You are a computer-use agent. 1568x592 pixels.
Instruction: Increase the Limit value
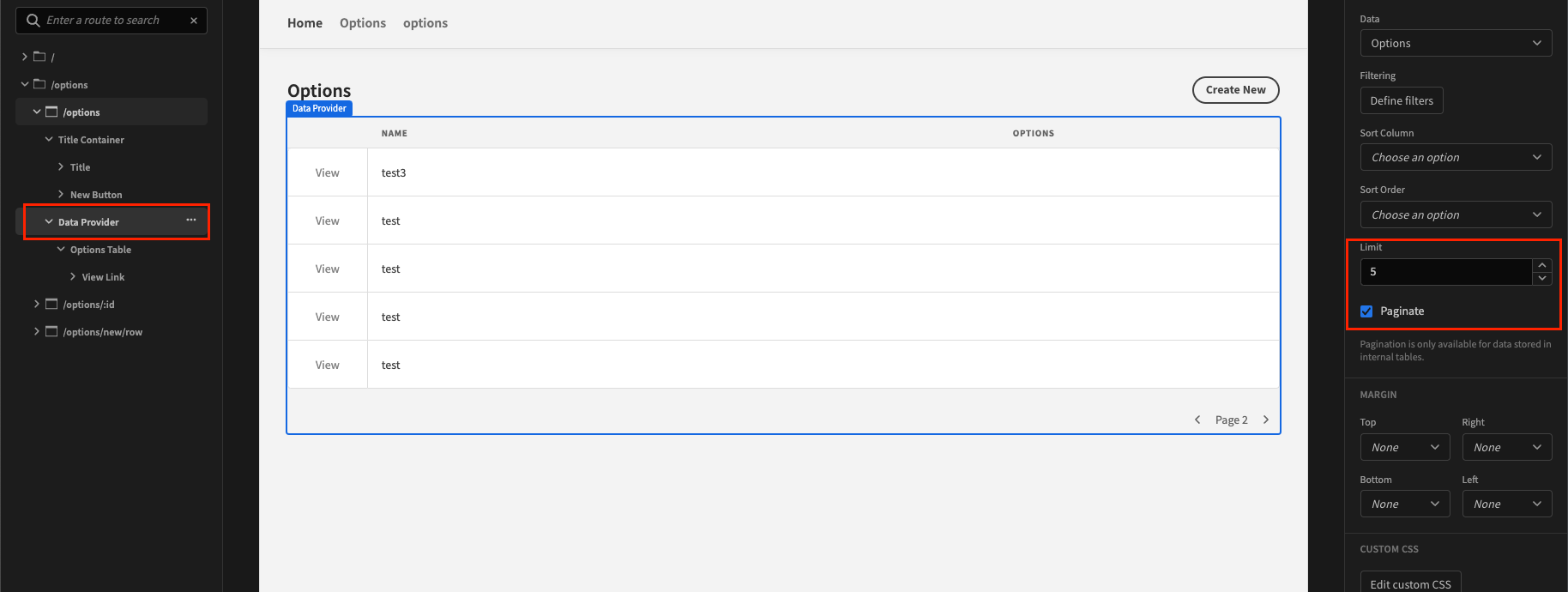click(1542, 265)
